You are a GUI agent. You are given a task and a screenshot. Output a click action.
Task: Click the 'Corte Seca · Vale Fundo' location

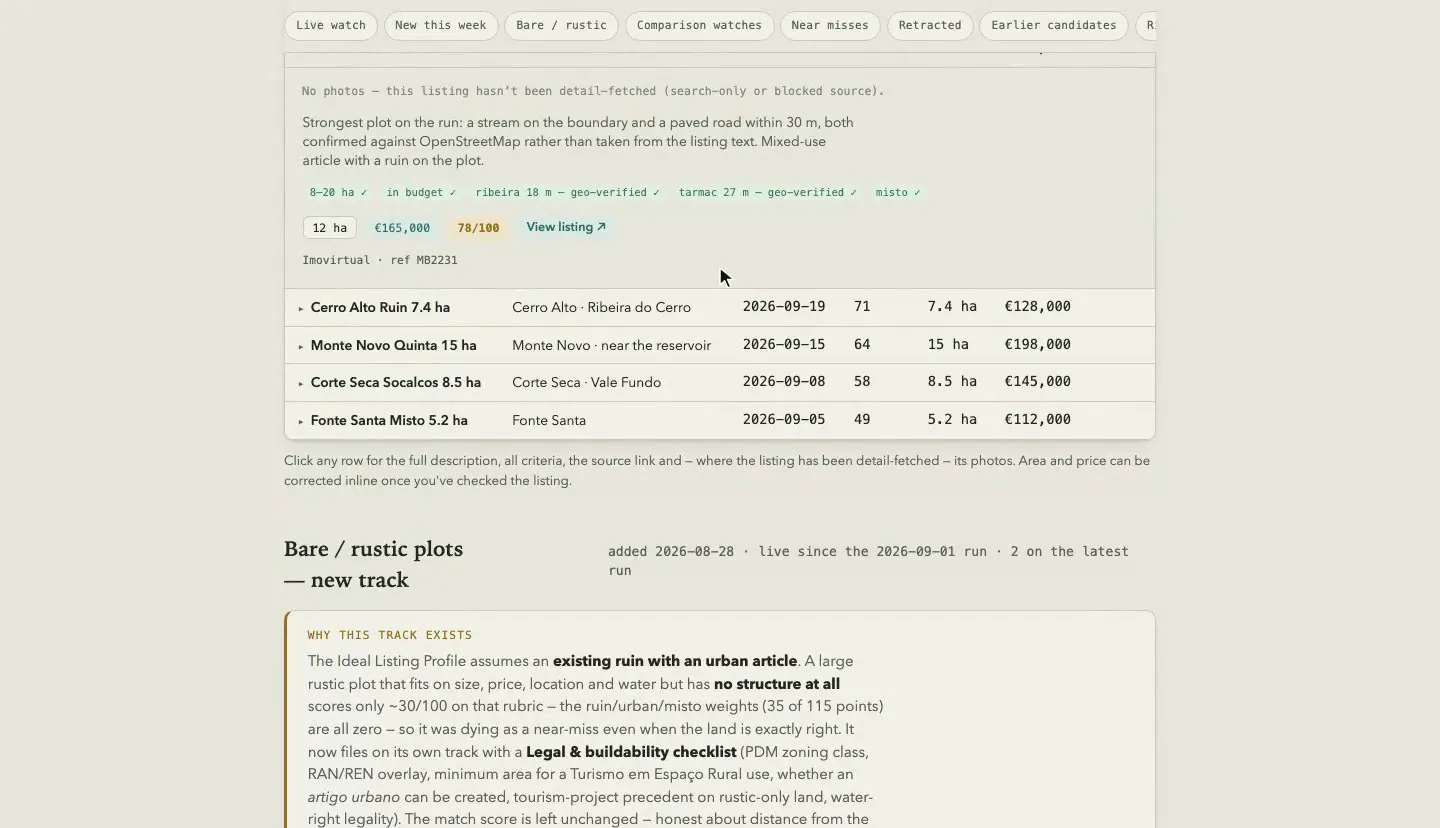586,382
